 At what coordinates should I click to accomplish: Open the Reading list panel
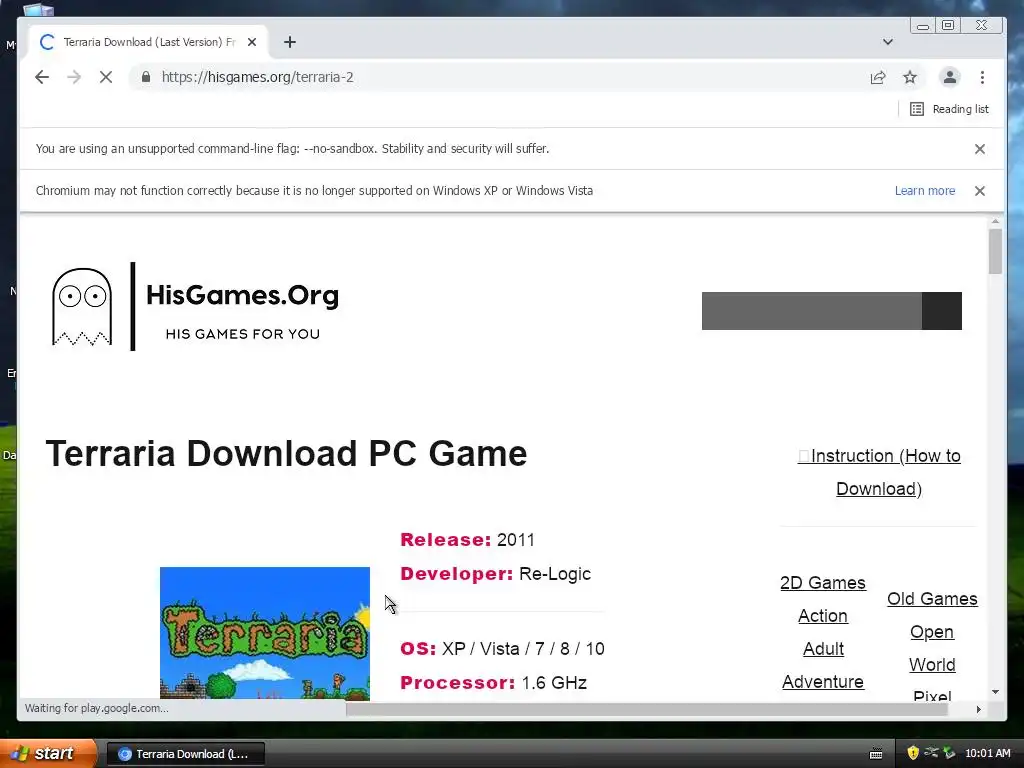[950, 109]
